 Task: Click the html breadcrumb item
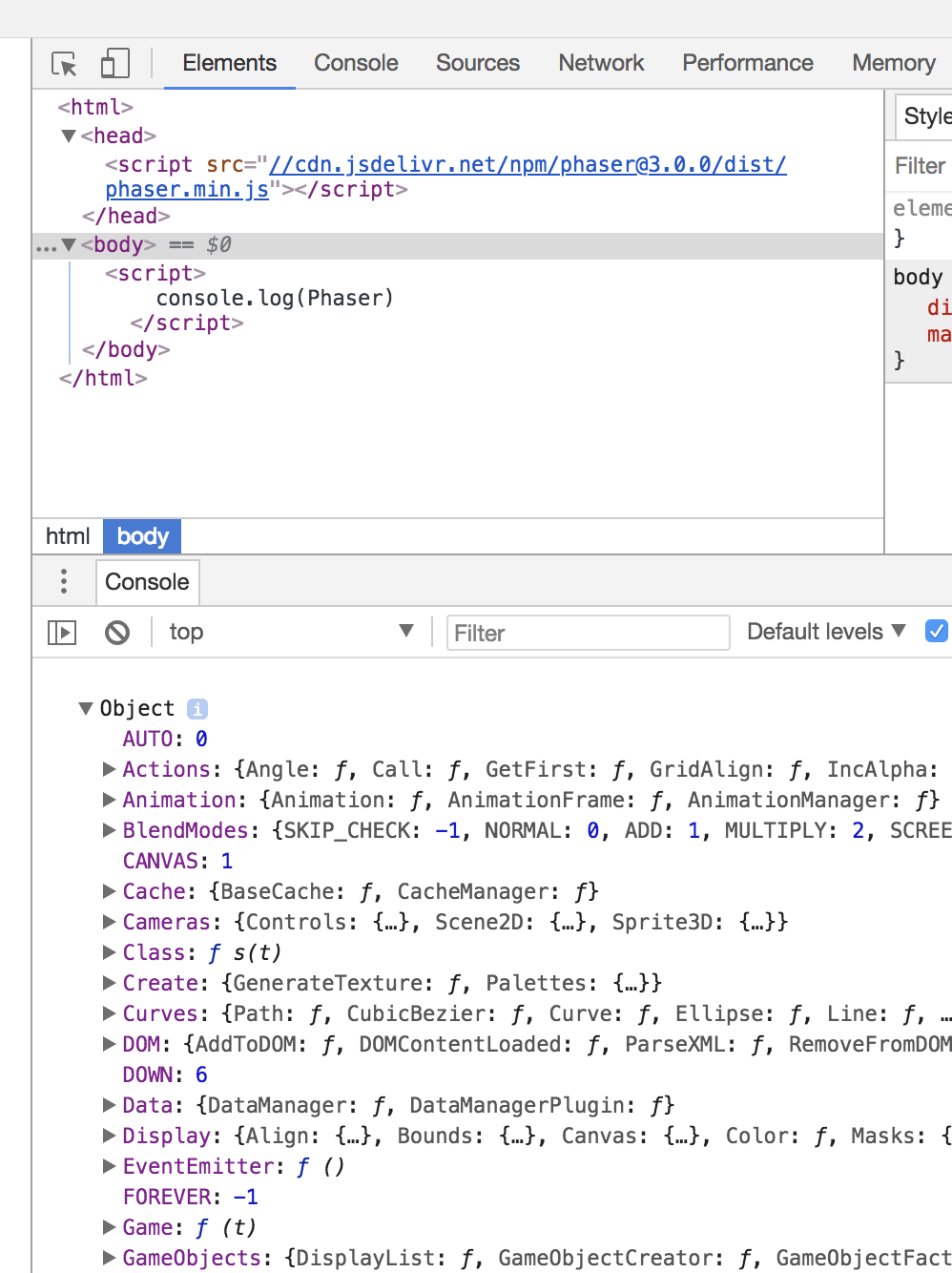pos(68,536)
